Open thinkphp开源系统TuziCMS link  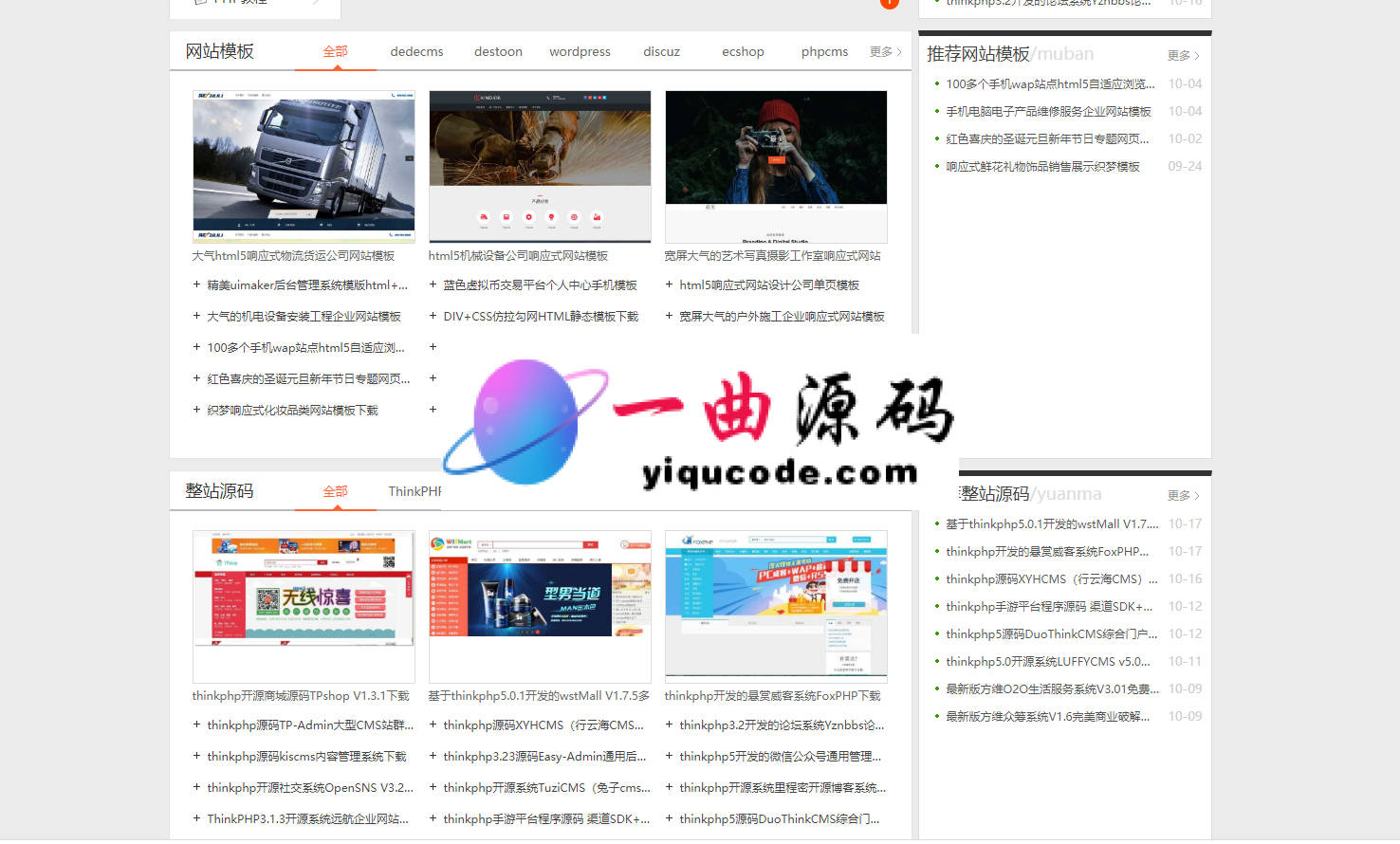tap(547, 787)
